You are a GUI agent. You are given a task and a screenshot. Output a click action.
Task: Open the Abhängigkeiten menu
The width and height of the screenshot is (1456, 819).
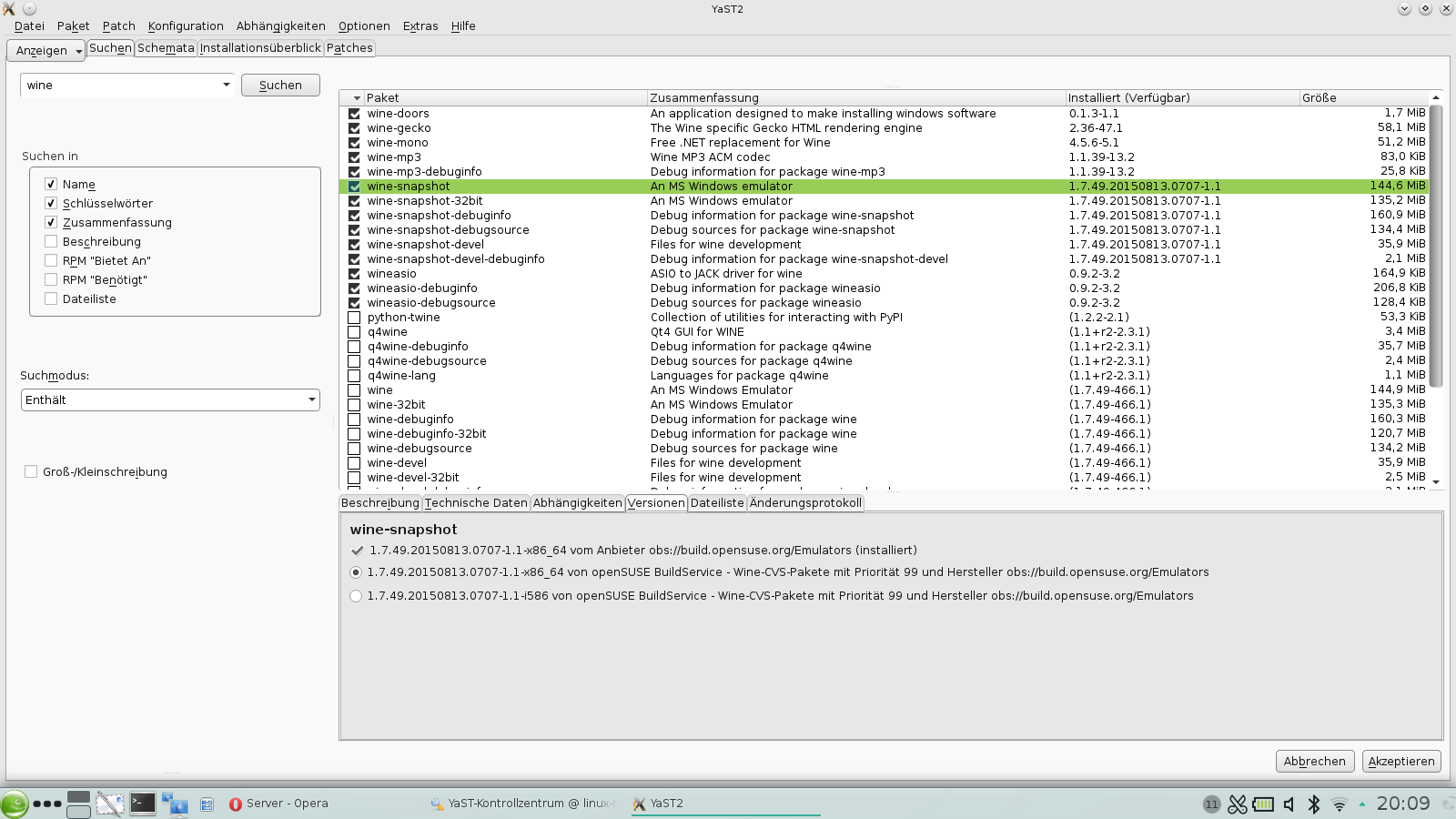[x=280, y=25]
